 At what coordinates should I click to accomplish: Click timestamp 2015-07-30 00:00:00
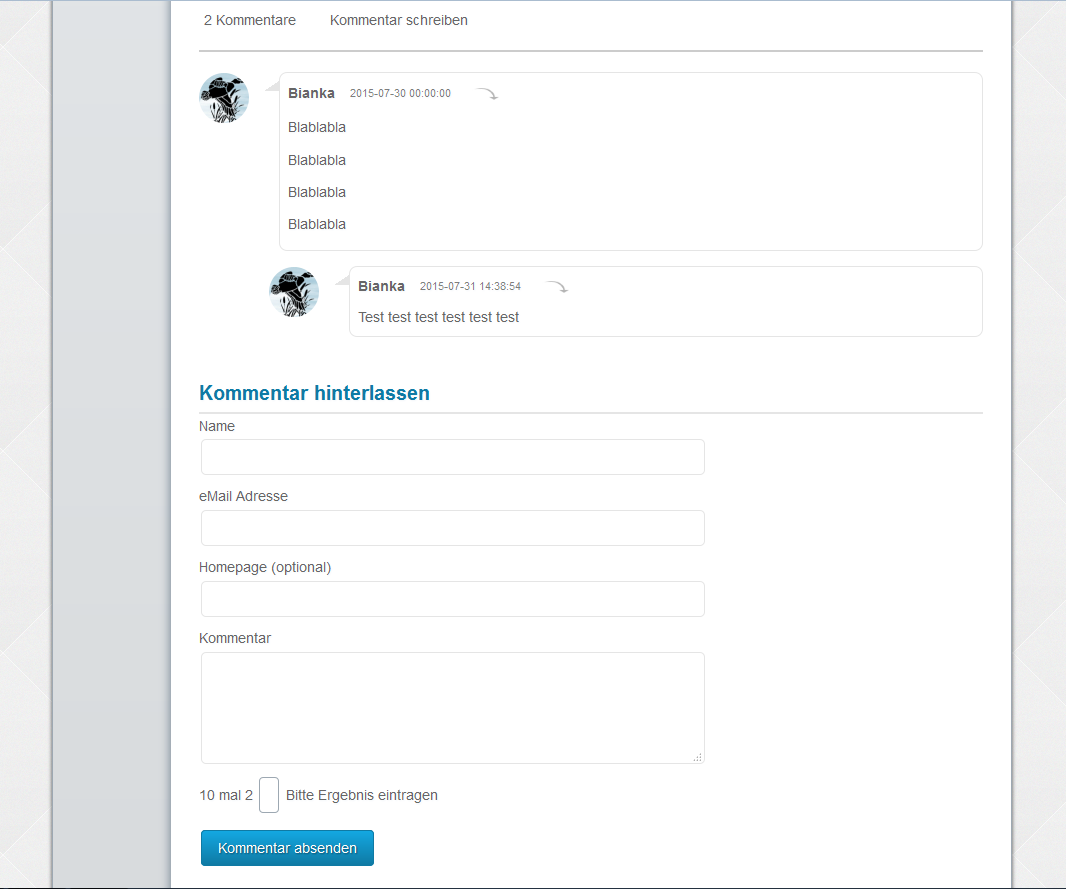(400, 94)
